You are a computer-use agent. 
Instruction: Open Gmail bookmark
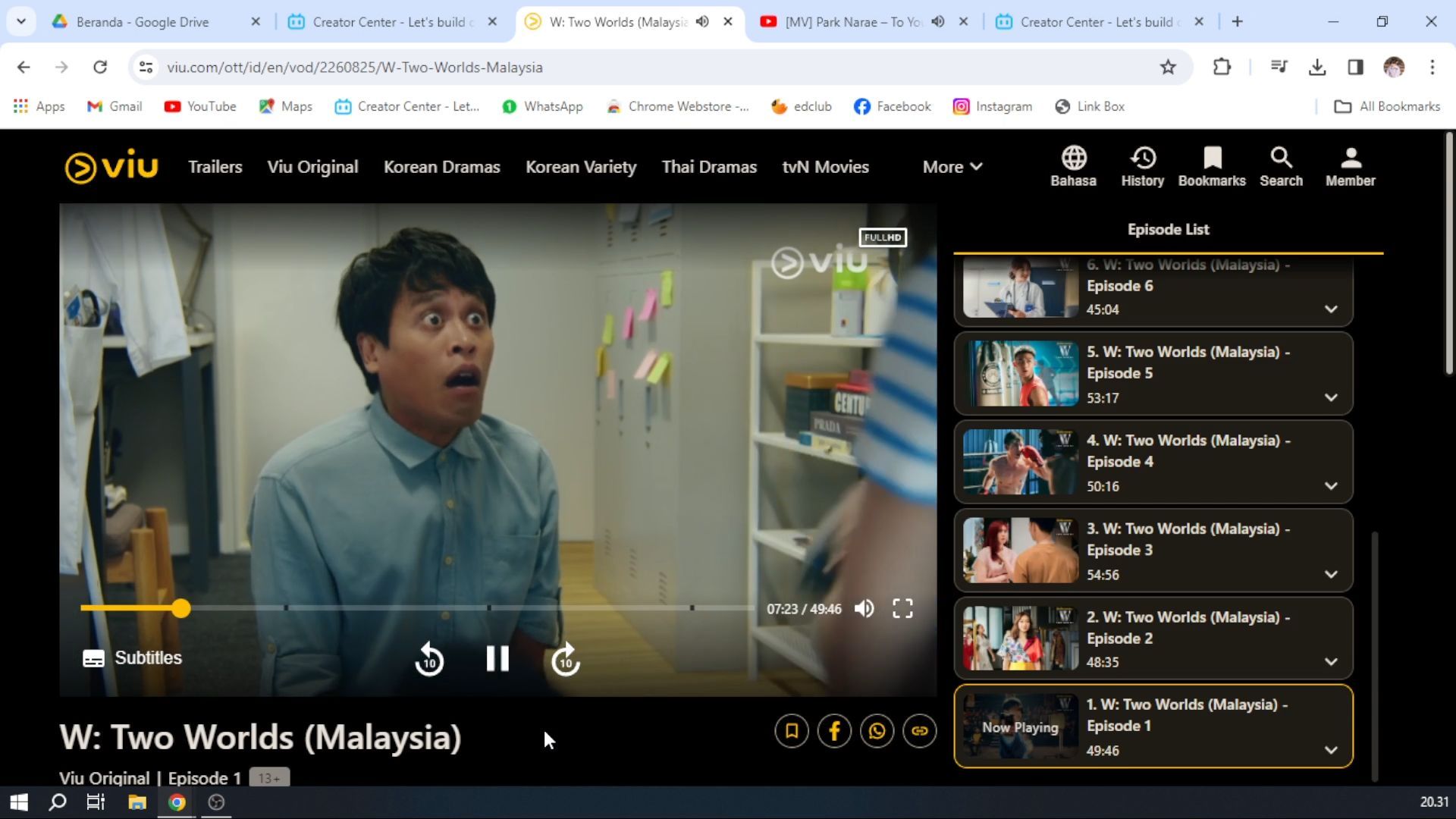pyautogui.click(x=115, y=106)
